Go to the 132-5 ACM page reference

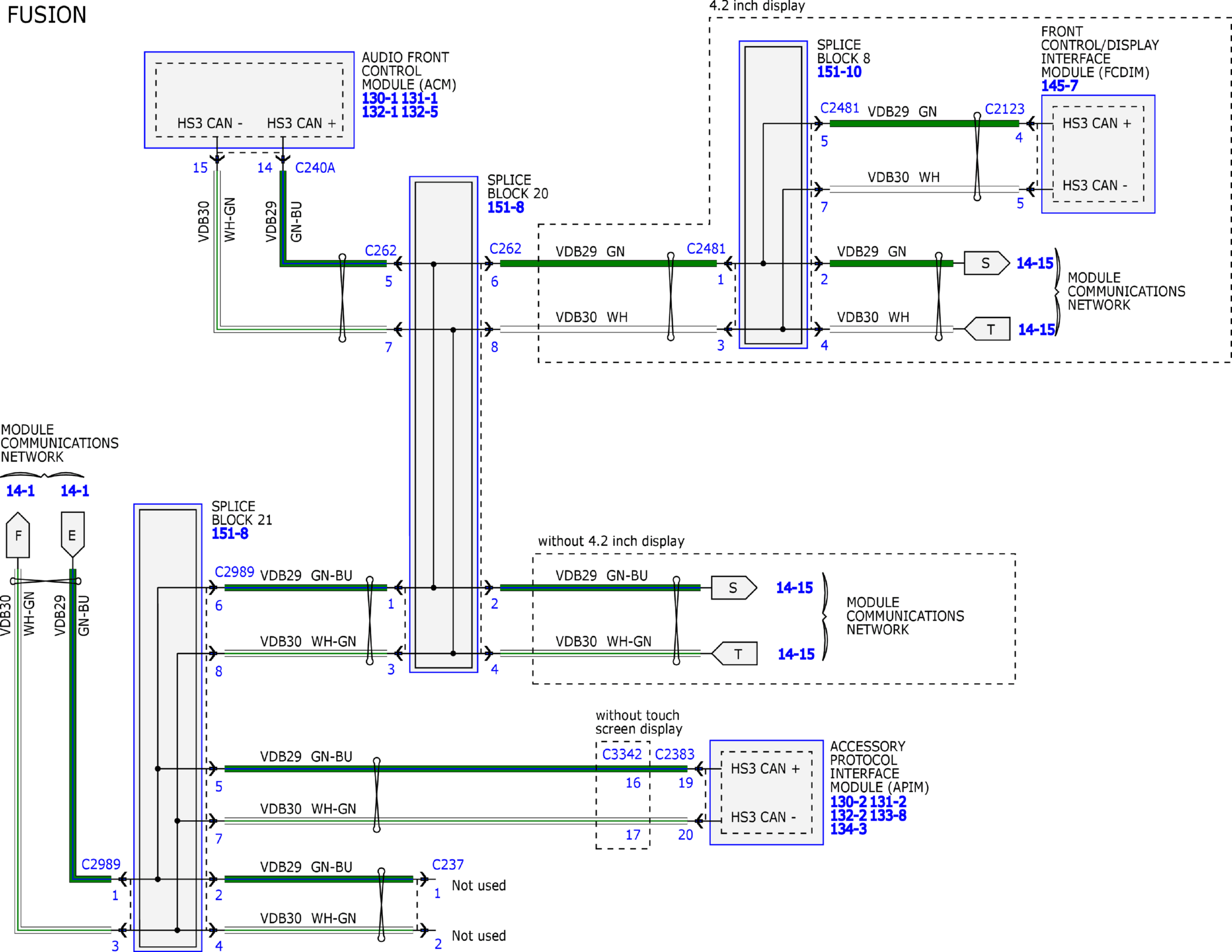pos(419,112)
